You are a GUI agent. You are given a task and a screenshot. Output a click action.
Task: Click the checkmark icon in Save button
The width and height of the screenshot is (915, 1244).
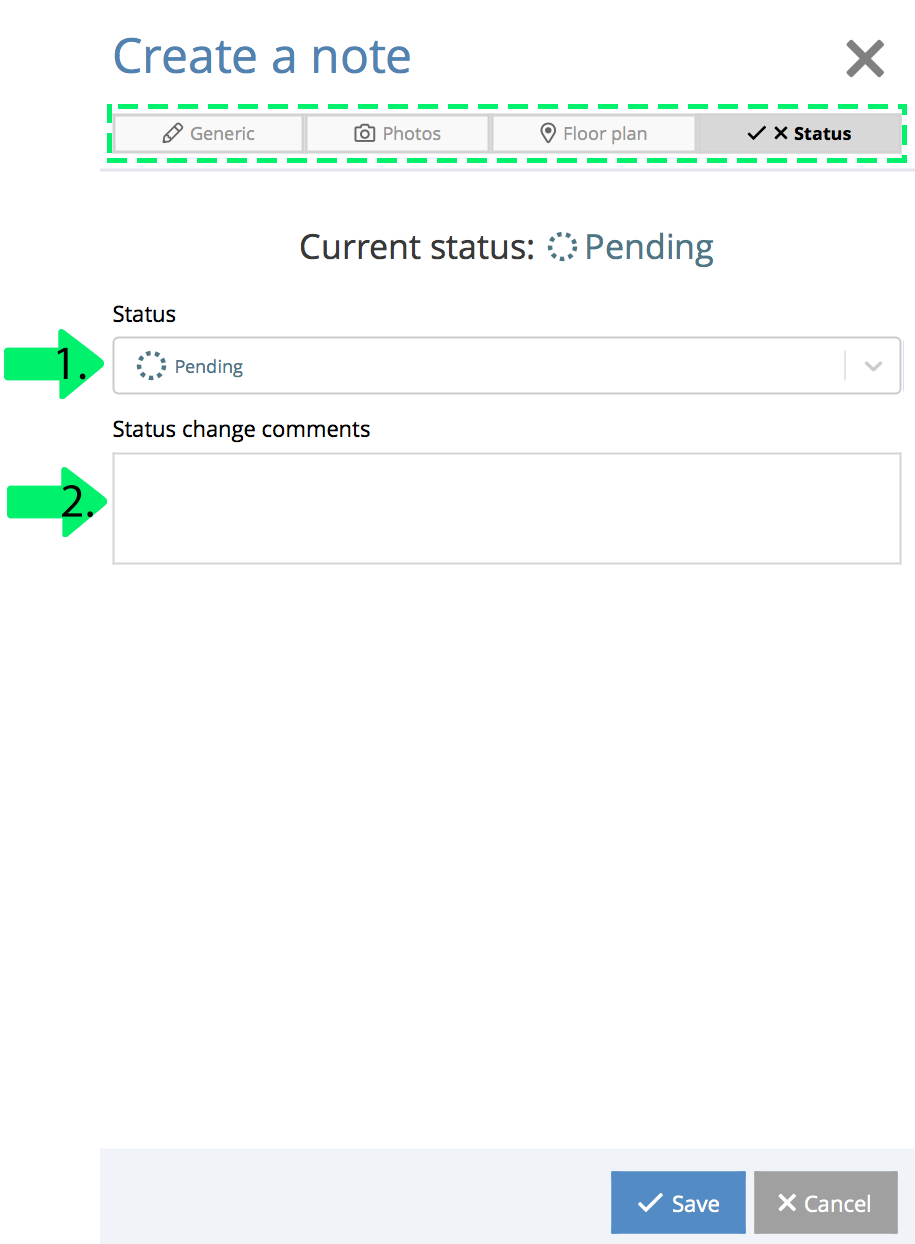point(650,1203)
